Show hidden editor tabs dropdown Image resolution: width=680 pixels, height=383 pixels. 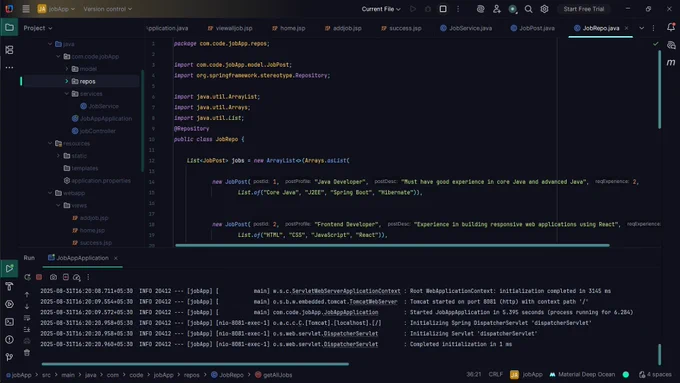[641, 28]
